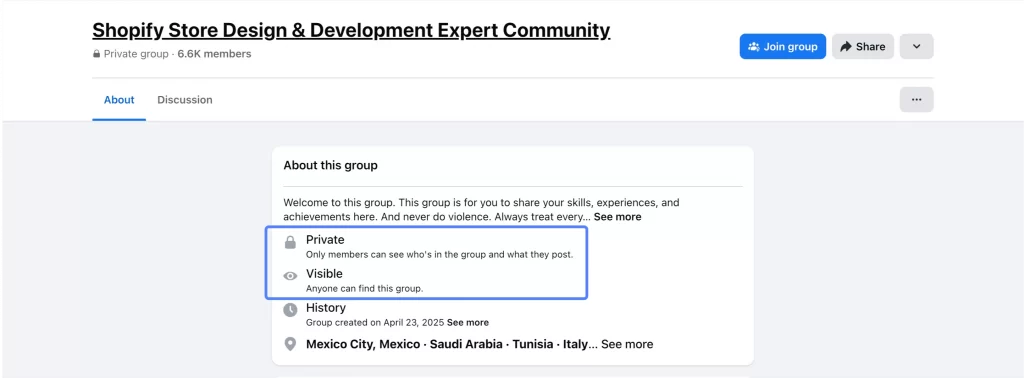Click the Private privacy label
This screenshot has height=378, width=1024.
(325, 240)
